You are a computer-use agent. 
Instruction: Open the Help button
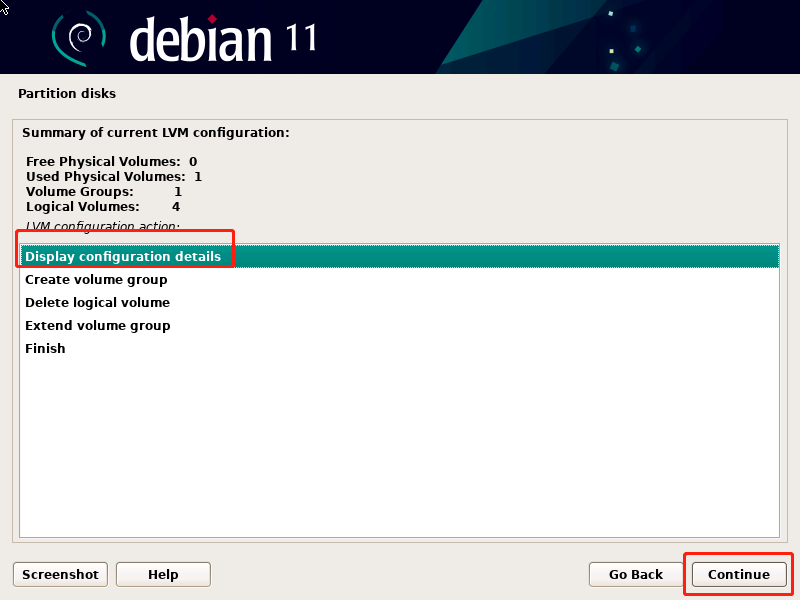163,574
